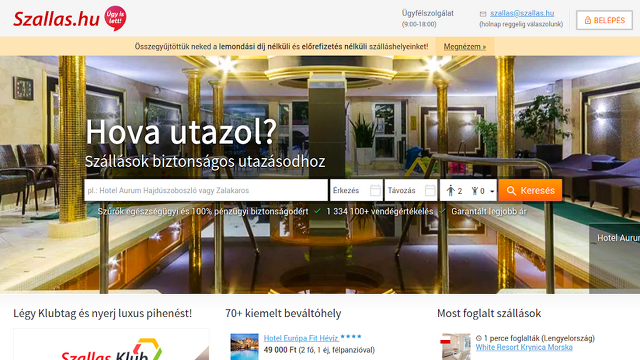This screenshot has height=360, width=640.
Task: Click the red 'Úgy is lett!' speech bubble badge
Action: (x=116, y=18)
